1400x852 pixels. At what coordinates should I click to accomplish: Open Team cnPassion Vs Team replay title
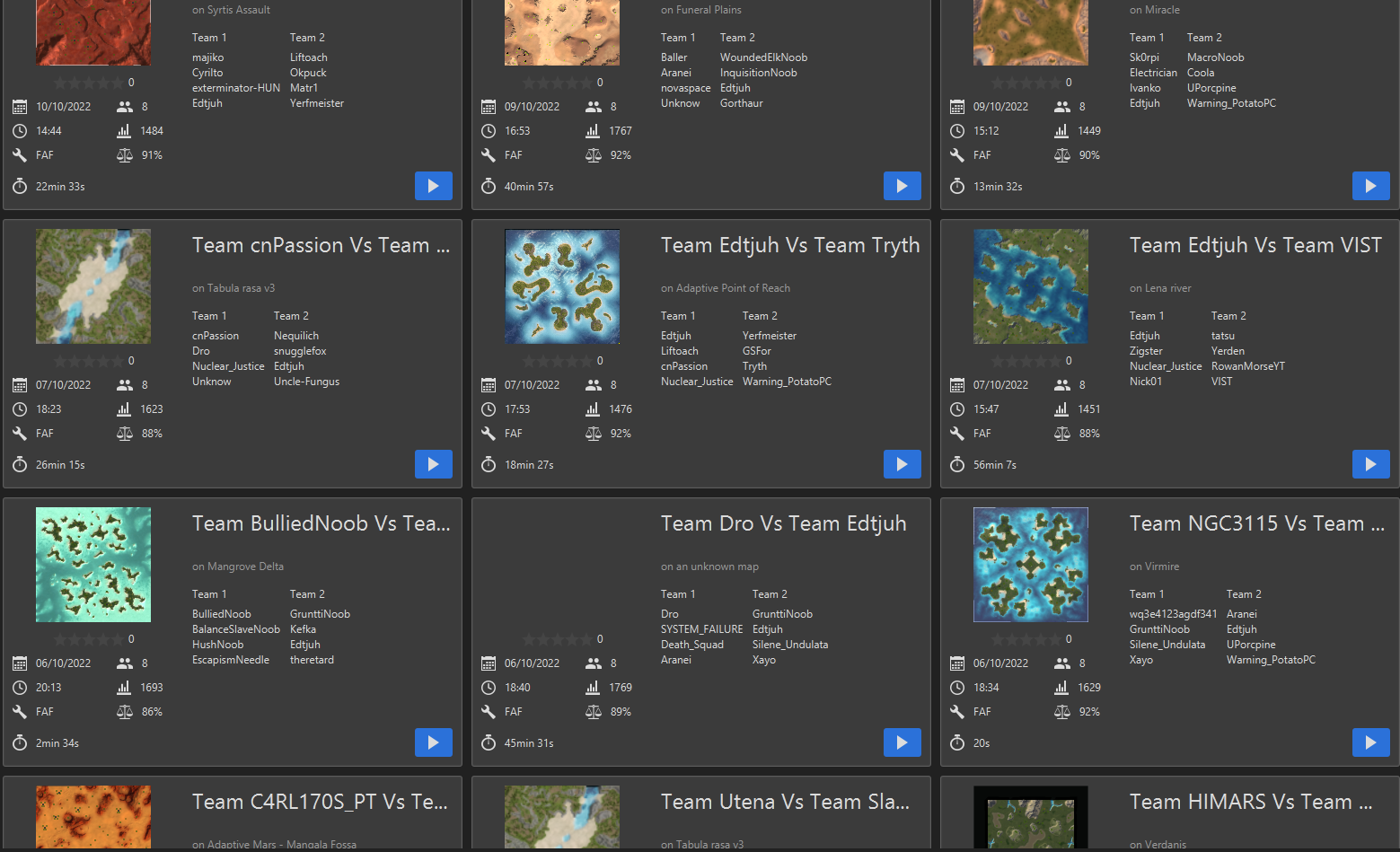coord(321,245)
